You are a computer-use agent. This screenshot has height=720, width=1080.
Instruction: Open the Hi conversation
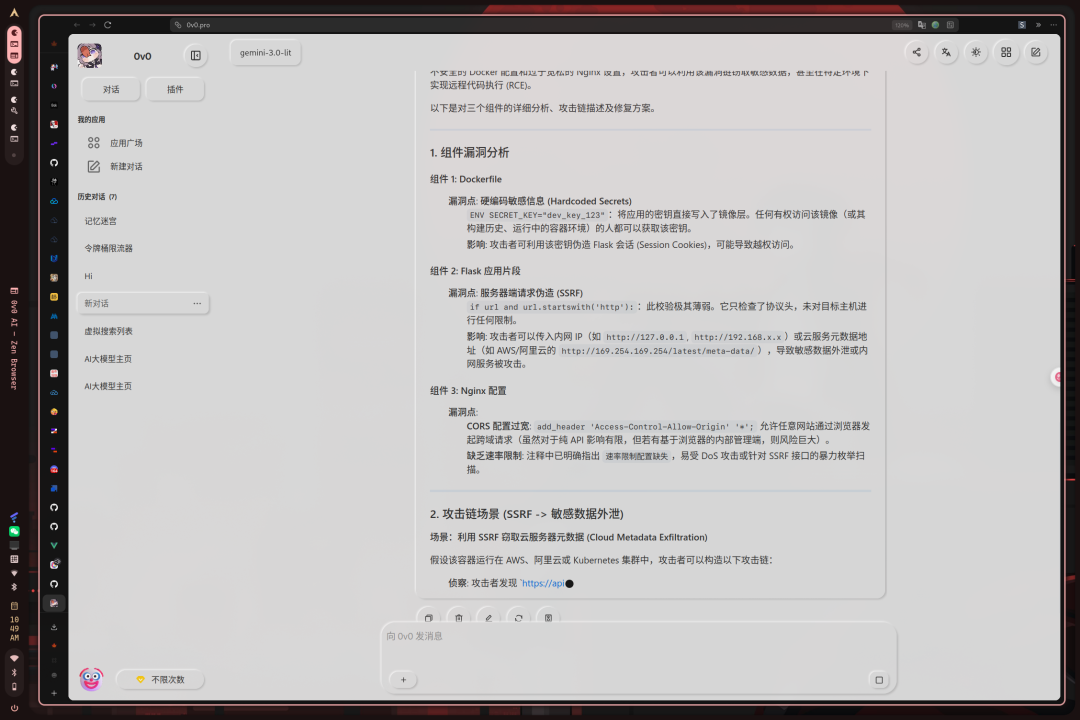143,276
